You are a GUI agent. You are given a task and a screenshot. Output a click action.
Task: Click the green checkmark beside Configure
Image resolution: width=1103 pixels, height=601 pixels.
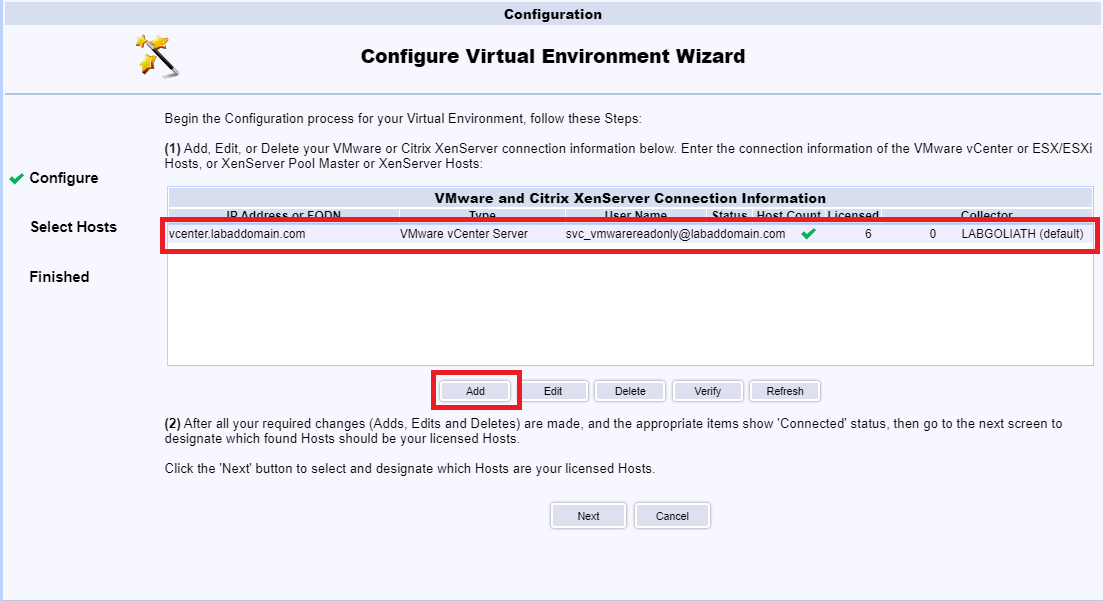coord(16,179)
